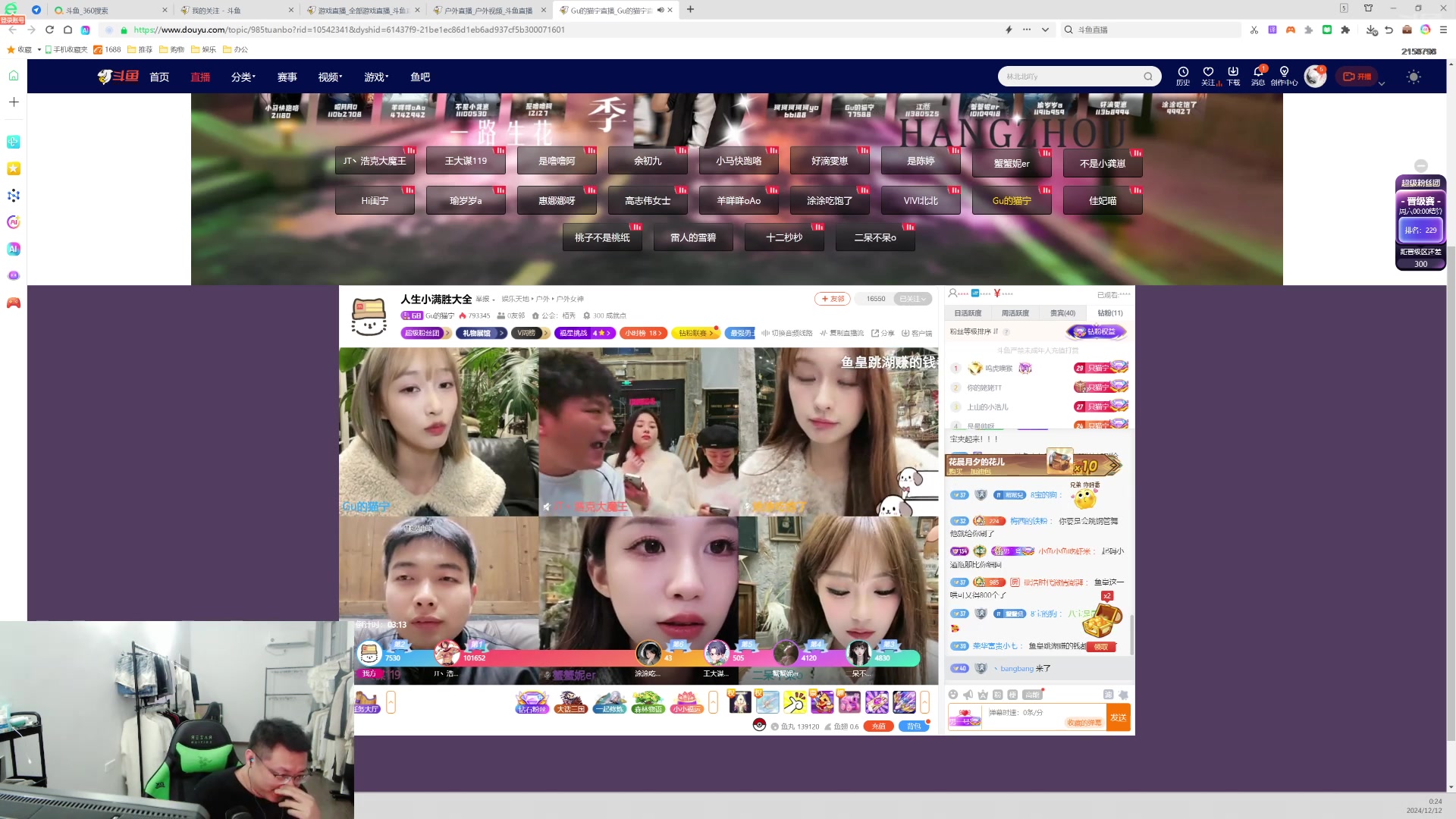Switch to 钻粉(11) tab

point(1110,313)
